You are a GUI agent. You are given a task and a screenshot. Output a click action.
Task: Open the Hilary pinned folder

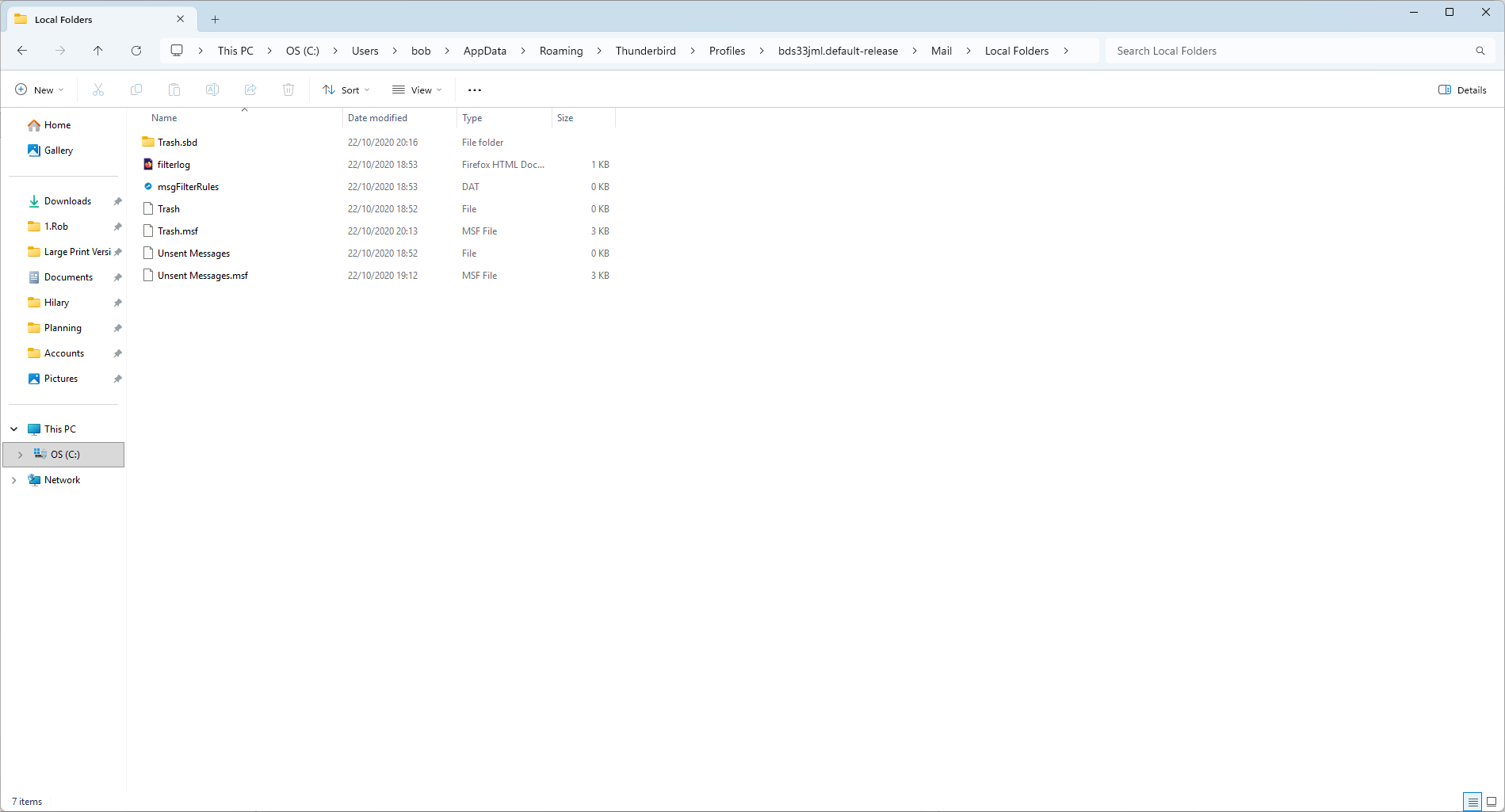point(57,303)
